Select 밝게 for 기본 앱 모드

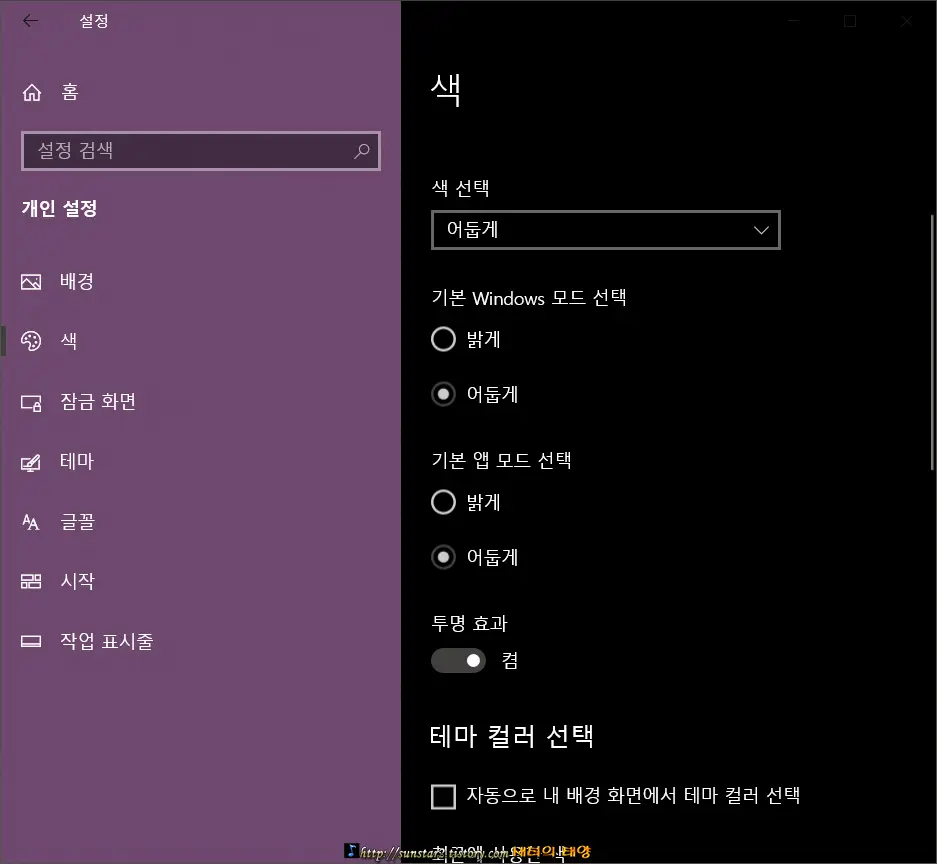[443, 502]
